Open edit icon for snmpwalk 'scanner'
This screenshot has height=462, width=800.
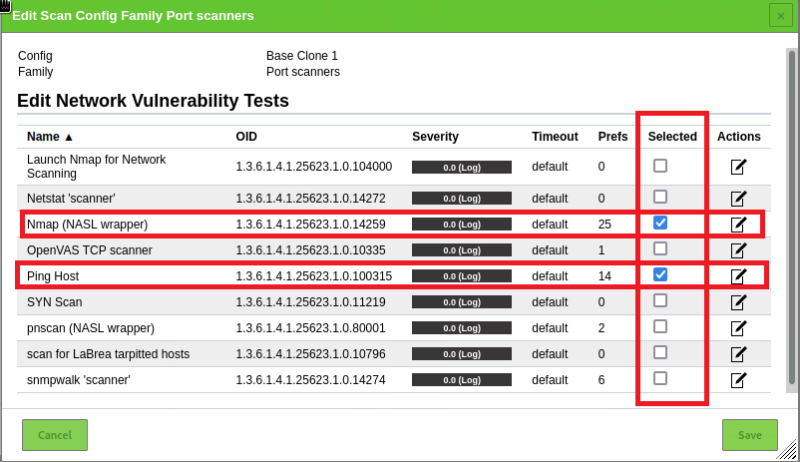tap(738, 380)
